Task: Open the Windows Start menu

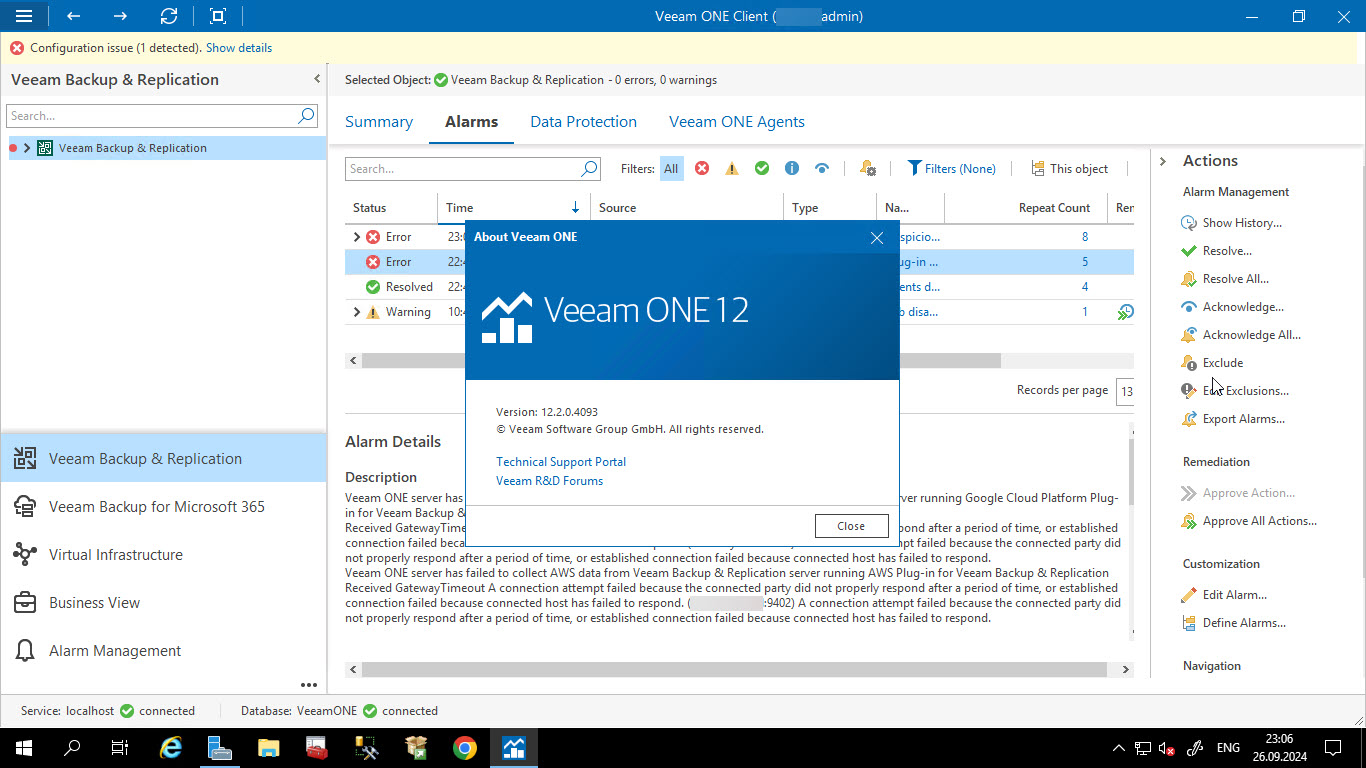Action: (x=23, y=747)
